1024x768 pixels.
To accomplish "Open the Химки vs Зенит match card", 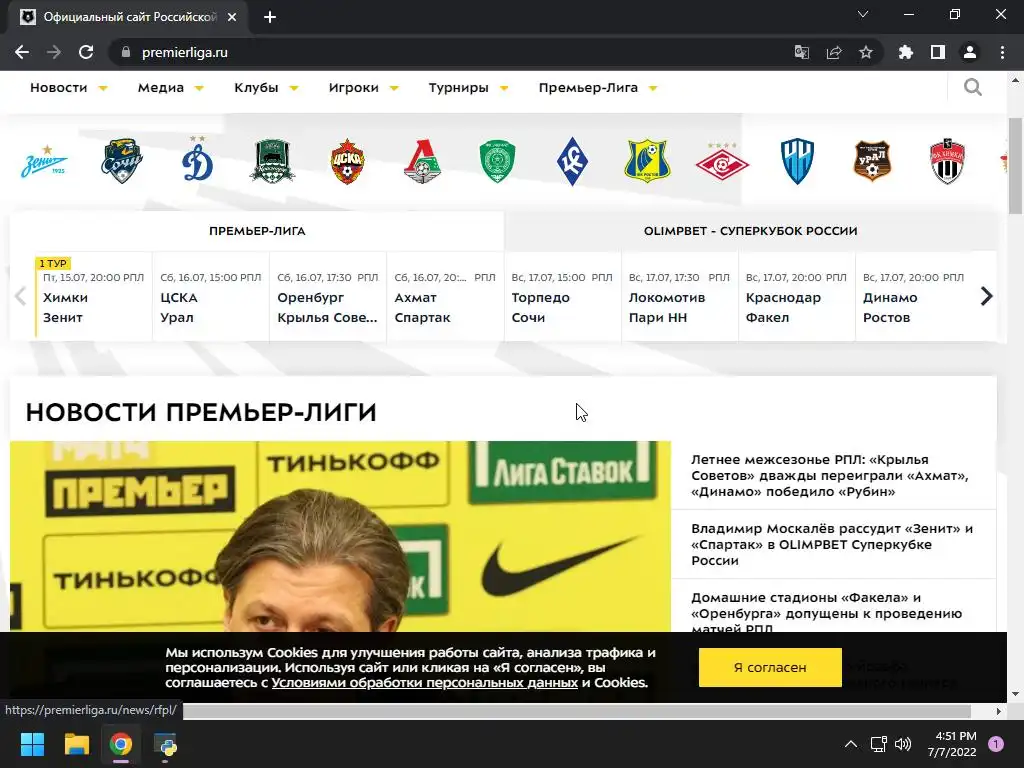I will pyautogui.click(x=93, y=296).
